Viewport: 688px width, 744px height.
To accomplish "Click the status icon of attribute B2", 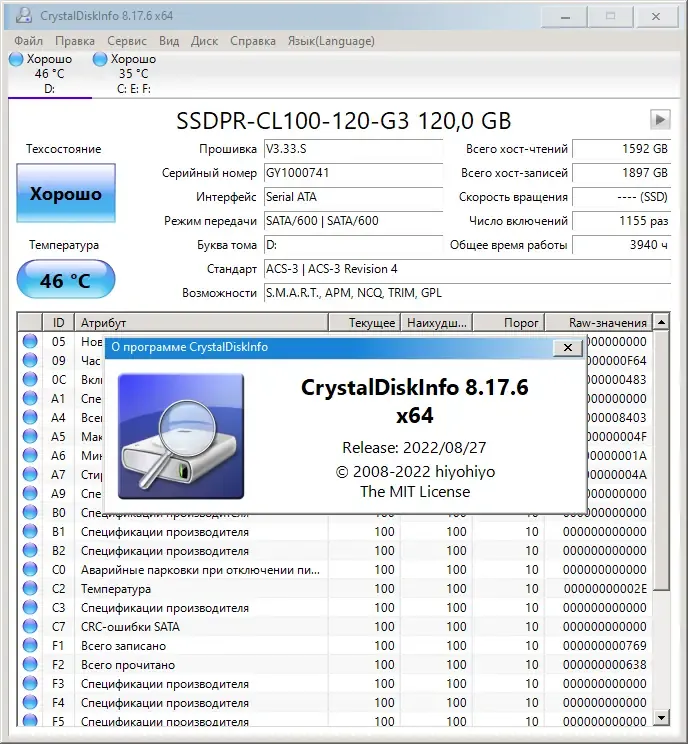I will pyautogui.click(x=30, y=550).
